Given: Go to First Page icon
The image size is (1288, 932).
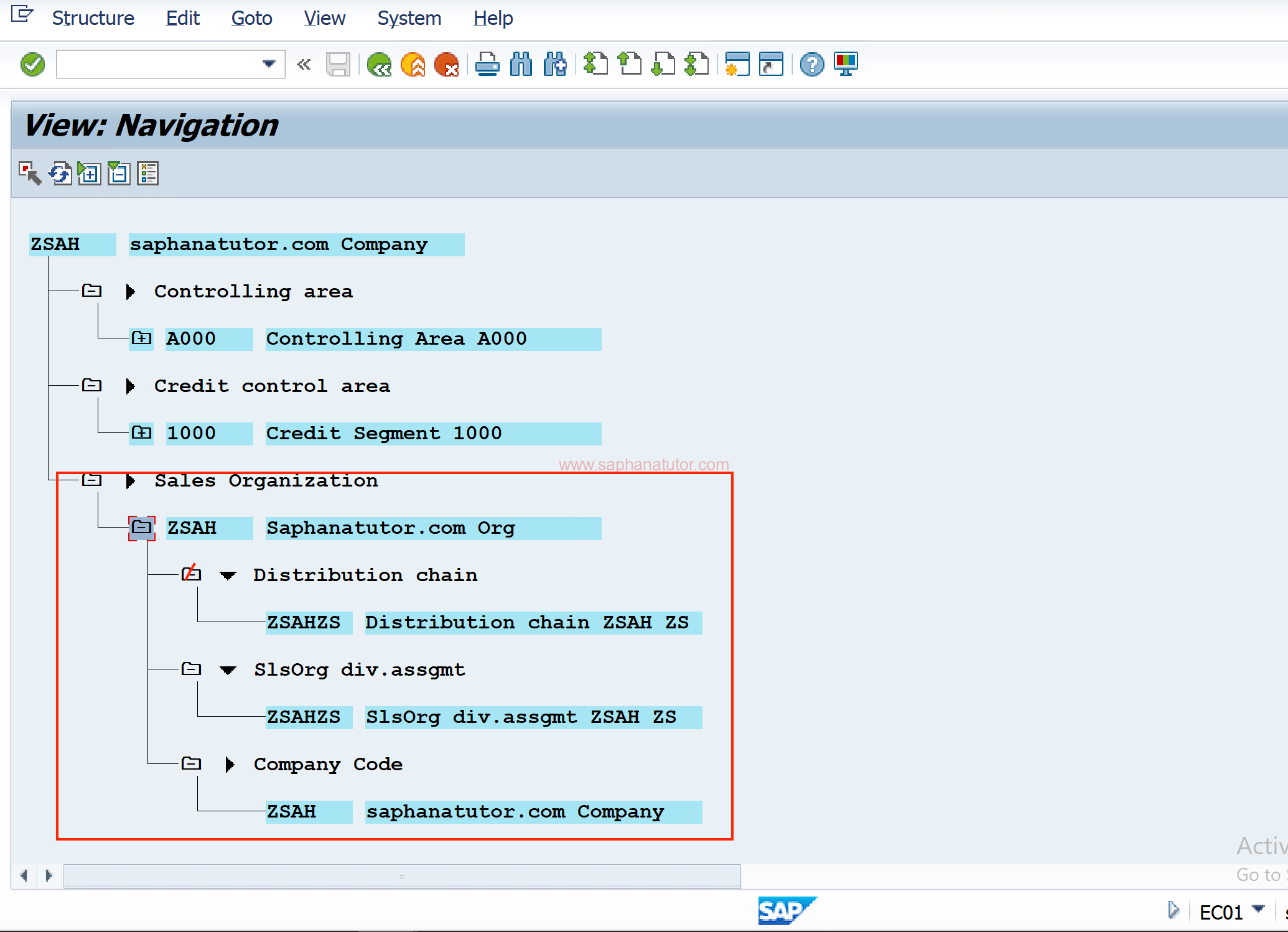Looking at the screenshot, I should (595, 64).
